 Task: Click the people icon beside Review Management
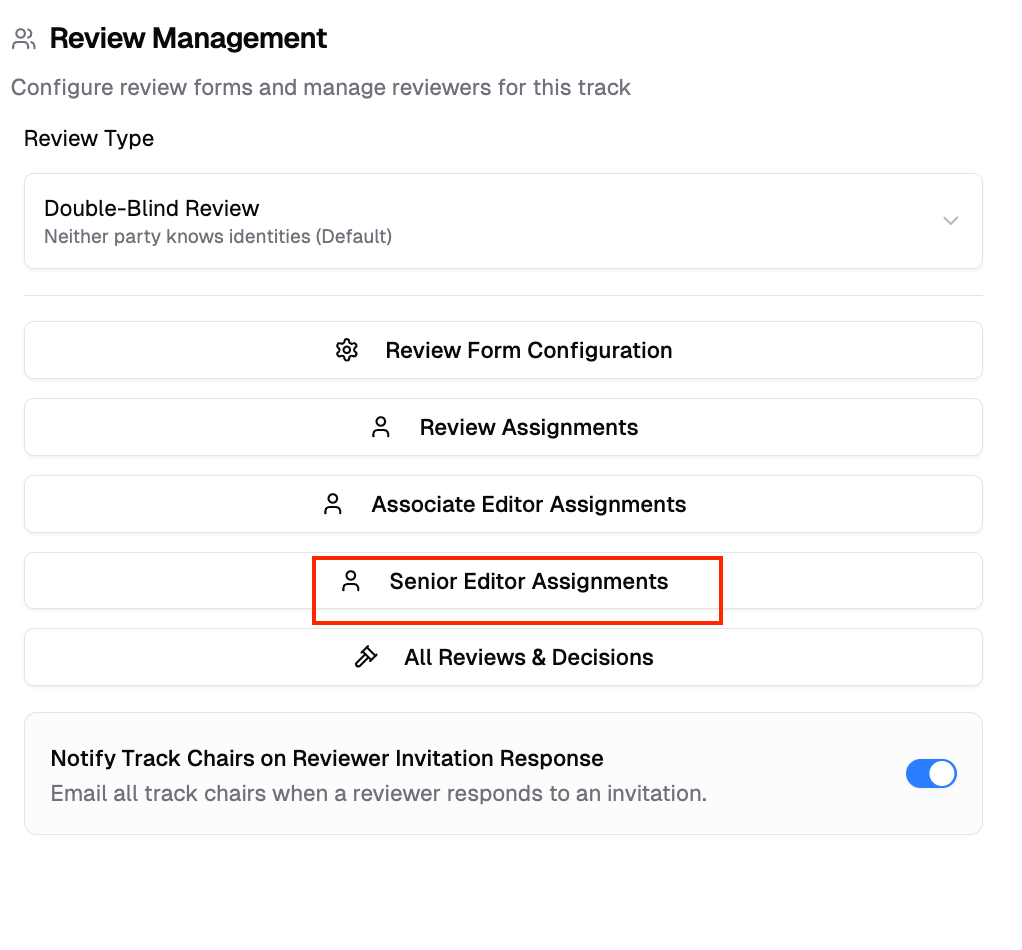pos(24,40)
